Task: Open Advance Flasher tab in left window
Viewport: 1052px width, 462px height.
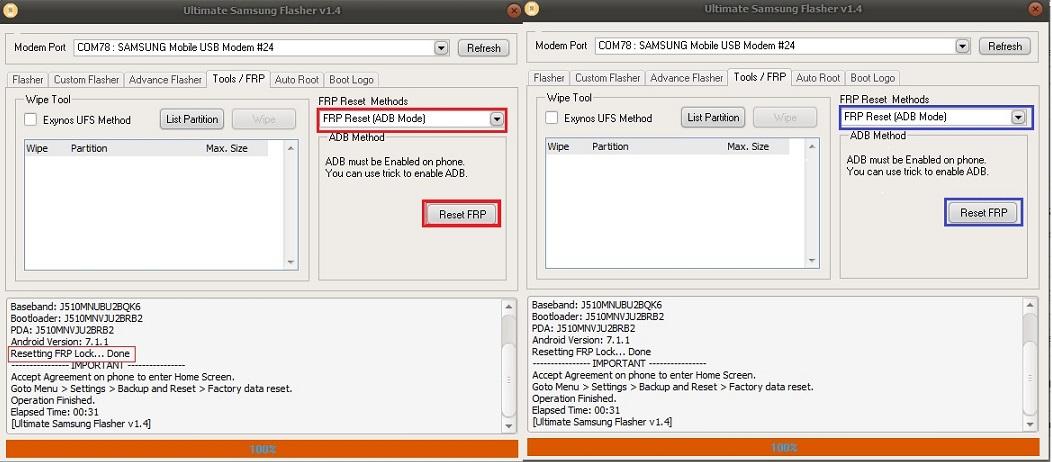Action: [165, 80]
